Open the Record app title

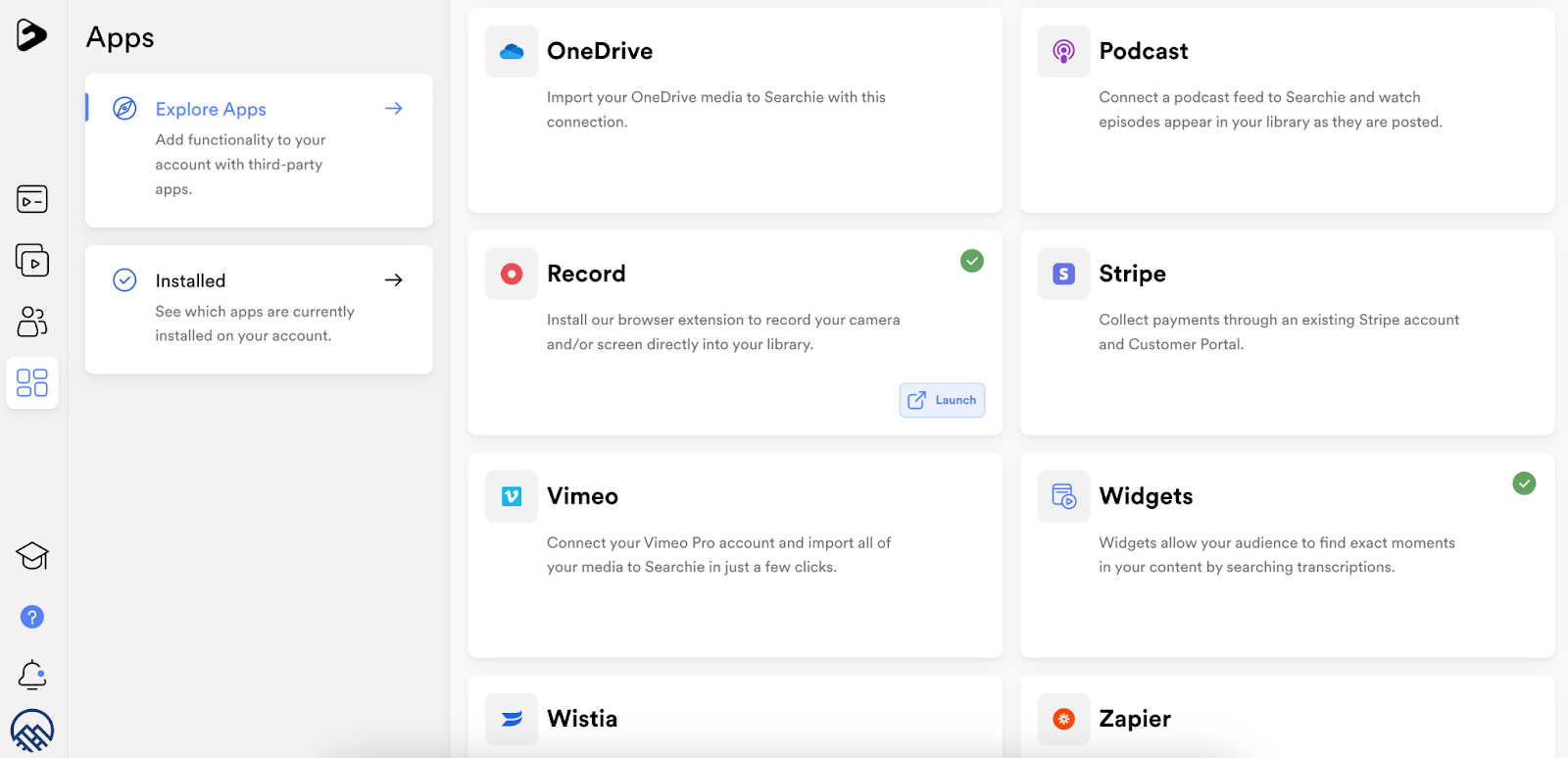586,274
